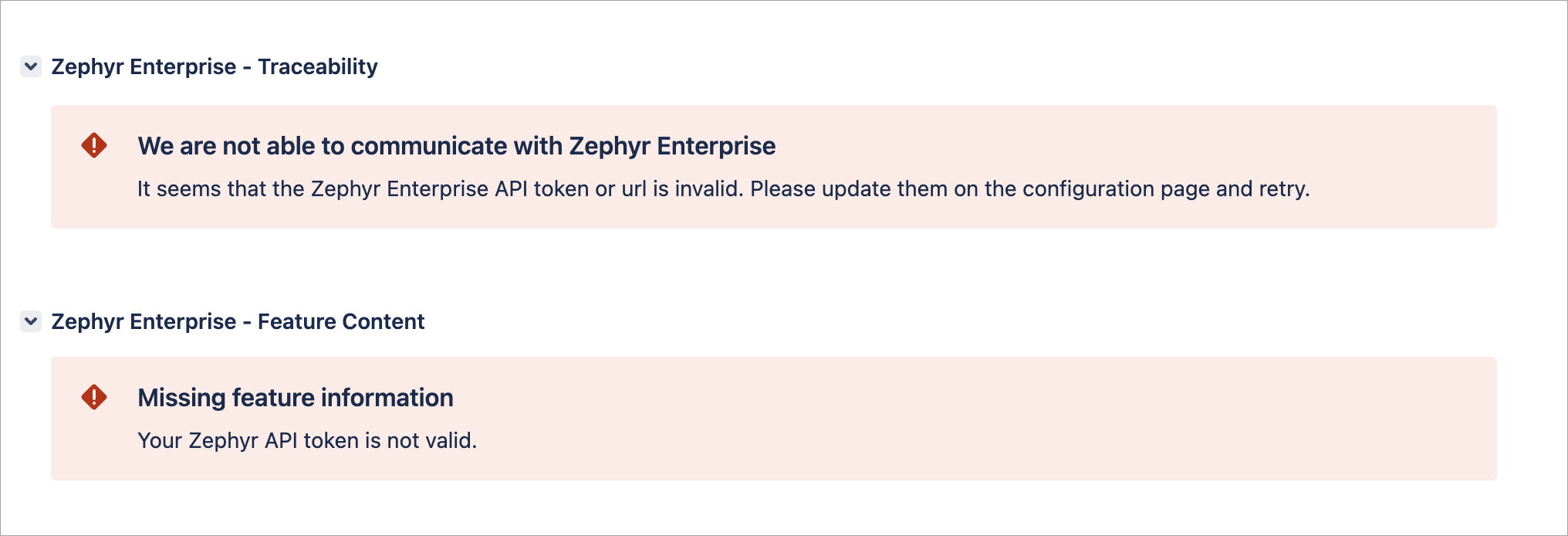Click the error icon beside the communication failure title

click(x=94, y=145)
